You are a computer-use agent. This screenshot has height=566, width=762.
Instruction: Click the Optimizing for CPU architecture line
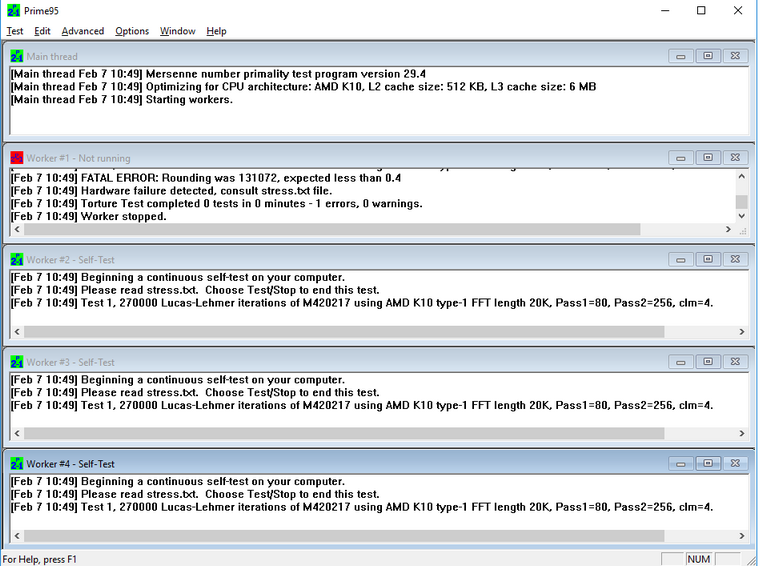[x=304, y=87]
